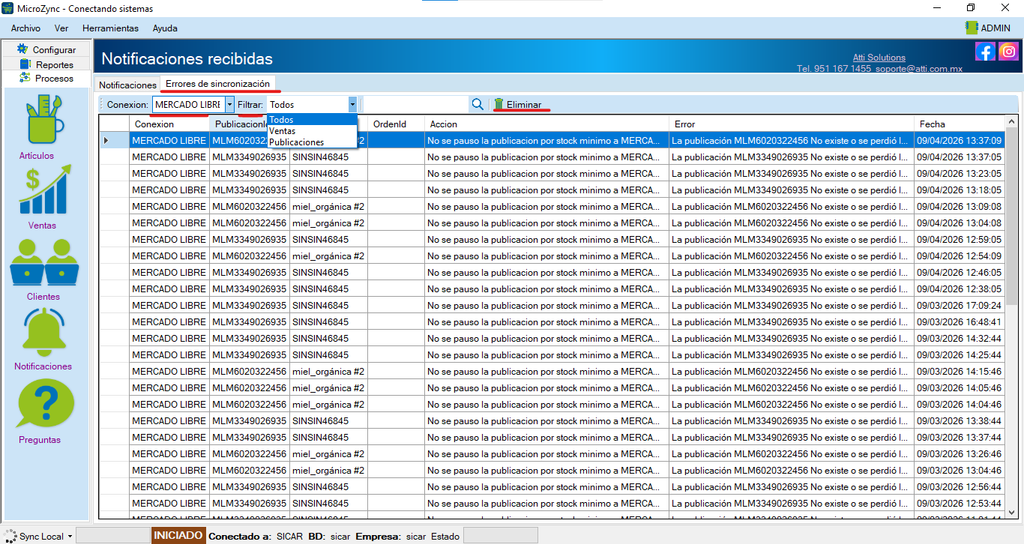Choose Publicaciones in the filter list
Screen dimensions: 1024x544
(312, 142)
